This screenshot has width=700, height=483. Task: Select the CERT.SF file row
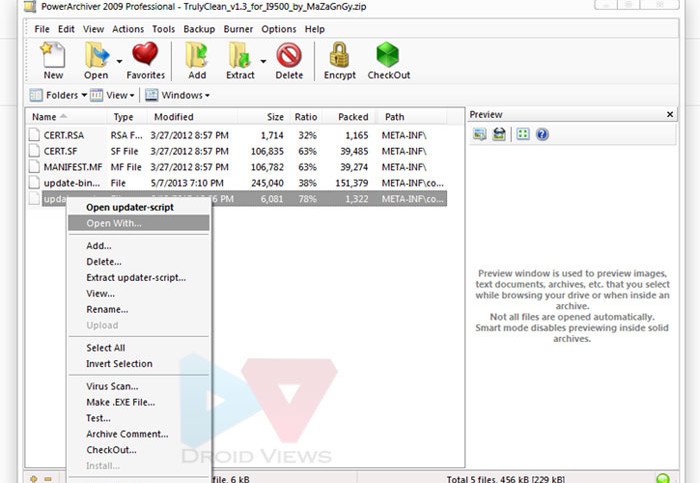[237, 151]
